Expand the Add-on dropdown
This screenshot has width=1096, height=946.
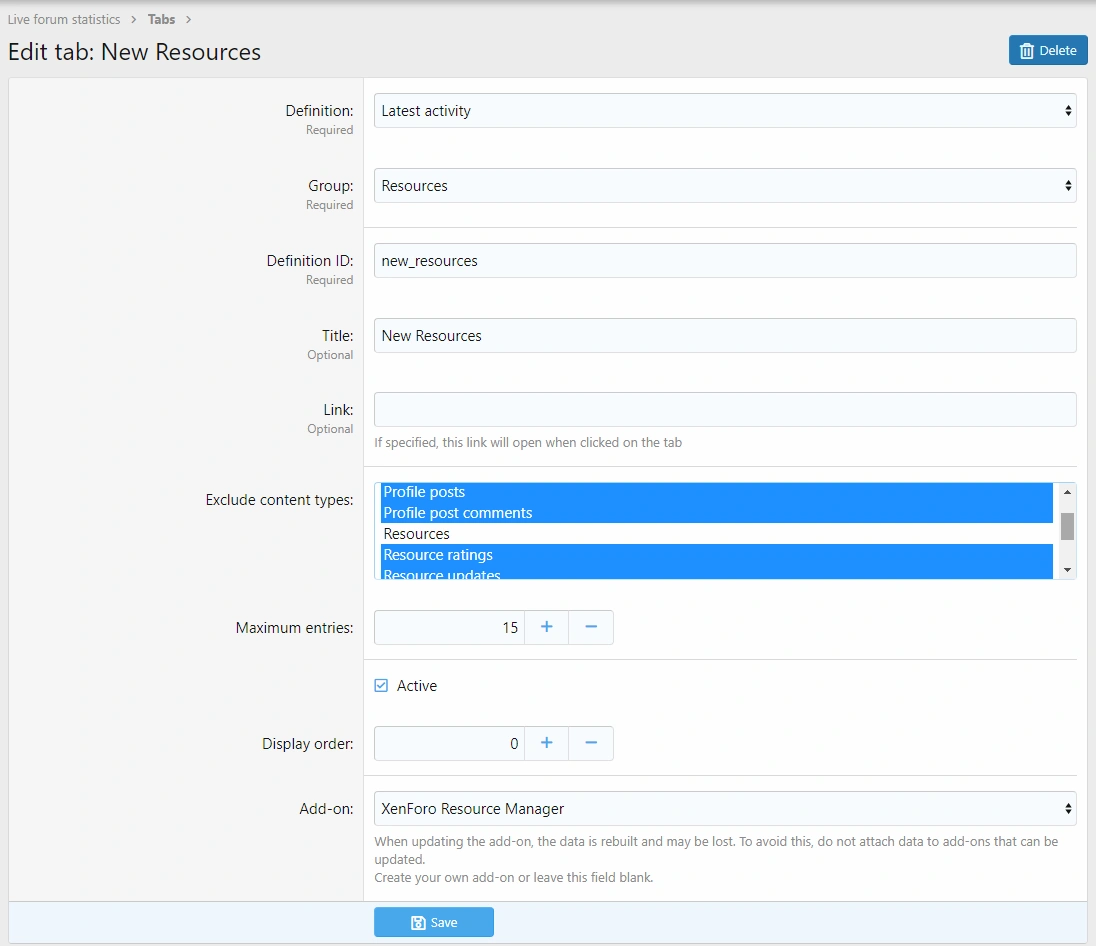pos(724,809)
